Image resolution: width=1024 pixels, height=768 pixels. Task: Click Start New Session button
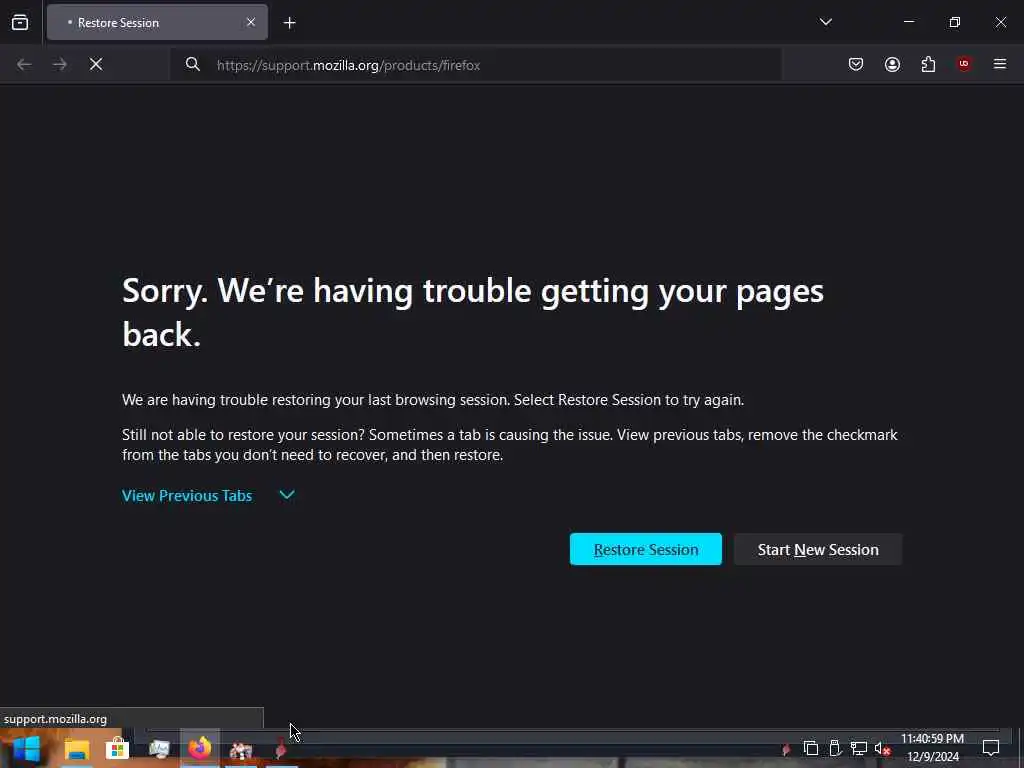818,549
